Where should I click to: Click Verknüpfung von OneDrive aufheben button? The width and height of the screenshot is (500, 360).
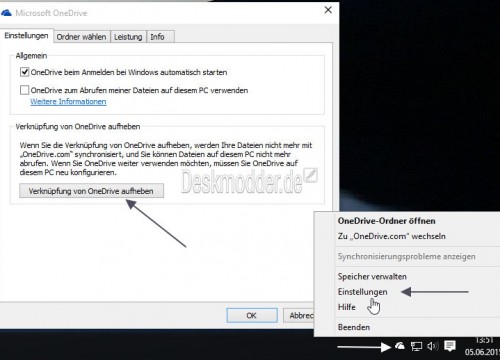pyautogui.click(x=91, y=191)
